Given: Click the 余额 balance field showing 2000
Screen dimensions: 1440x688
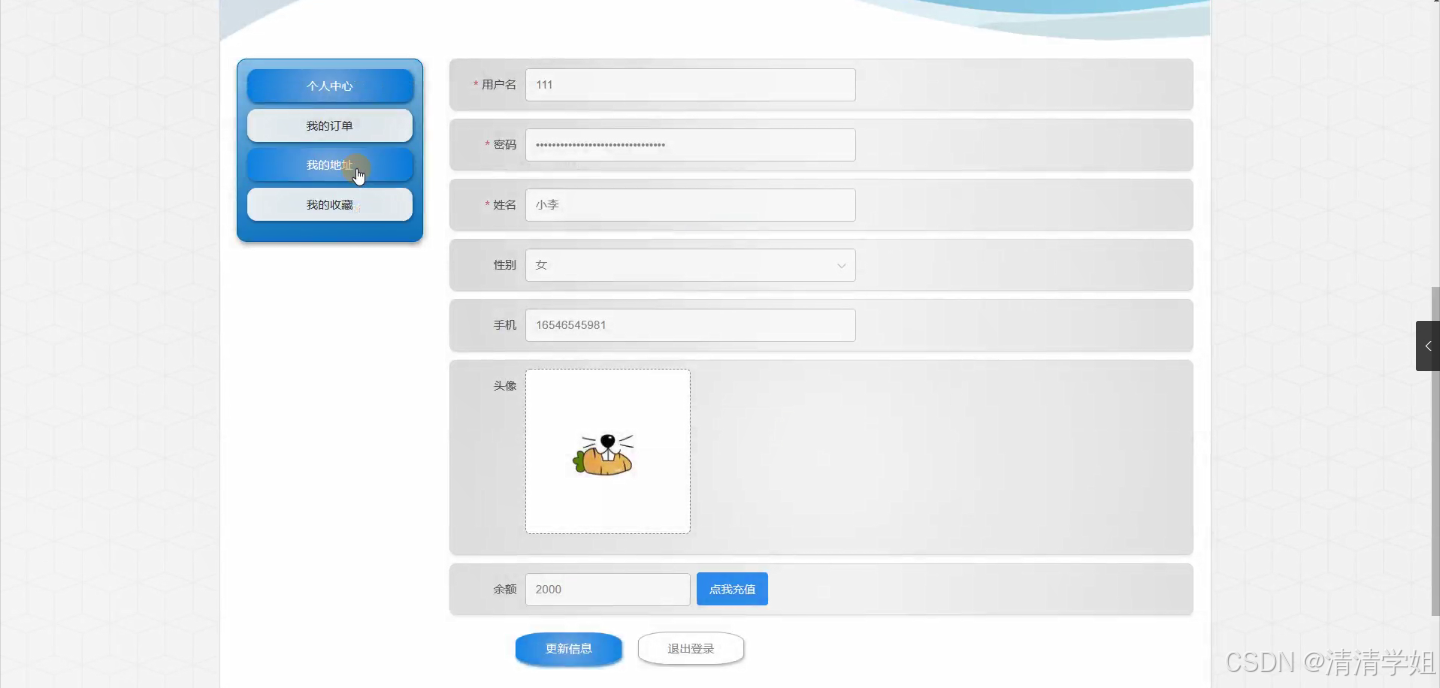Looking at the screenshot, I should [608, 589].
